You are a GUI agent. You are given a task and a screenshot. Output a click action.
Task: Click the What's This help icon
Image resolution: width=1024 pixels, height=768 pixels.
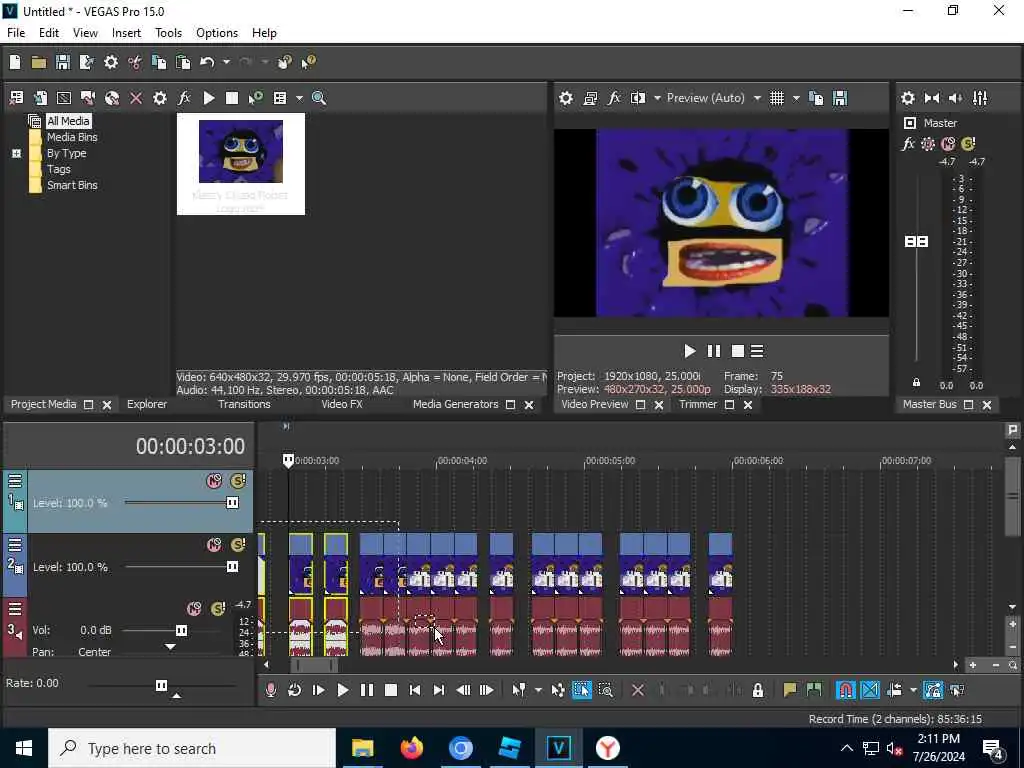coord(308,62)
